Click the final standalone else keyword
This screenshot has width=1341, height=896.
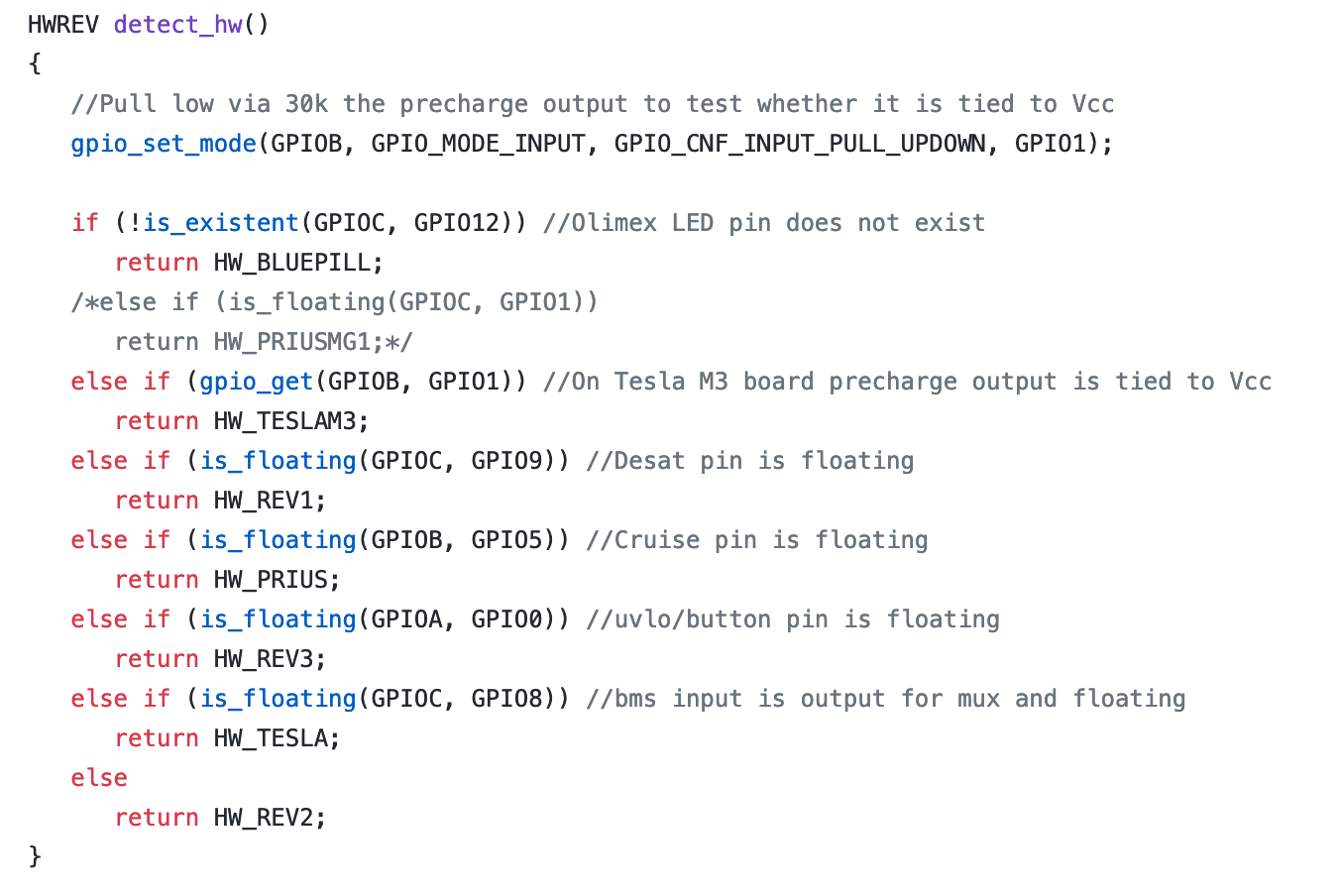point(99,778)
